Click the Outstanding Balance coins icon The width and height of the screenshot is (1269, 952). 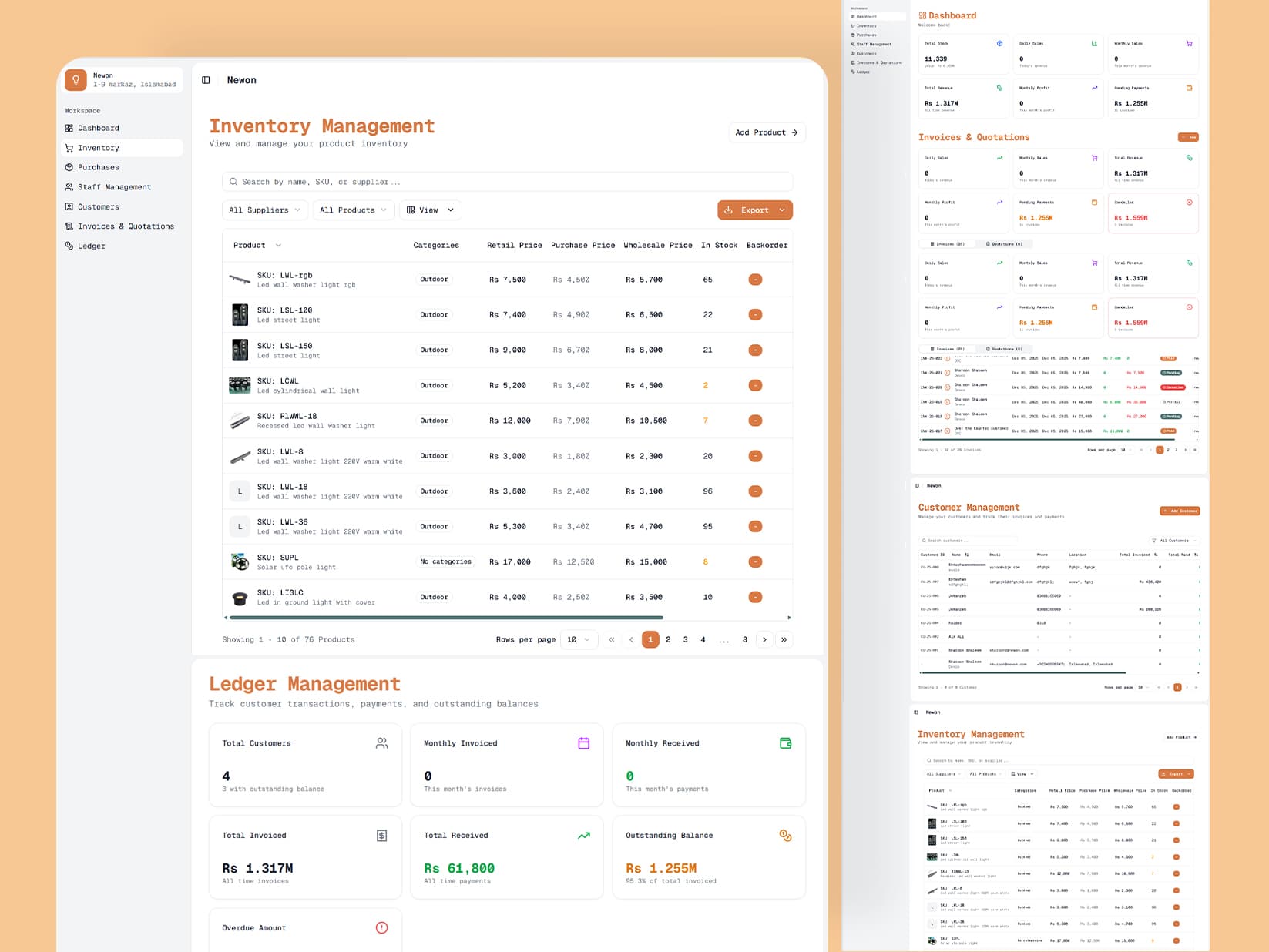point(785,836)
